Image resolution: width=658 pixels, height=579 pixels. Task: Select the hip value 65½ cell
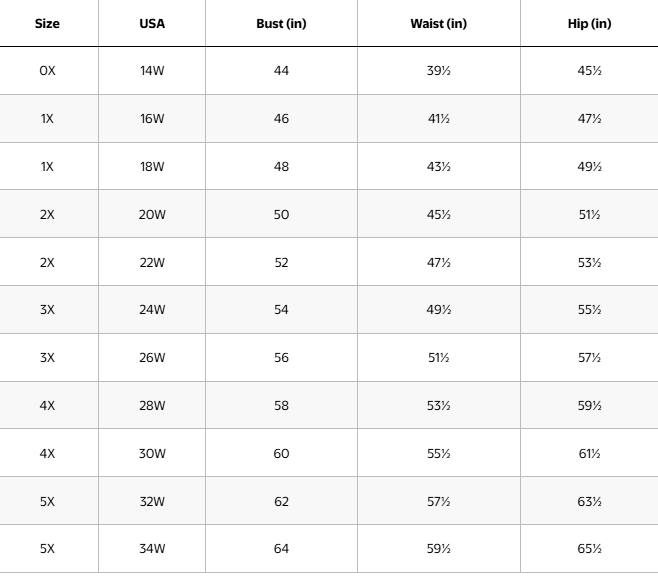588,548
